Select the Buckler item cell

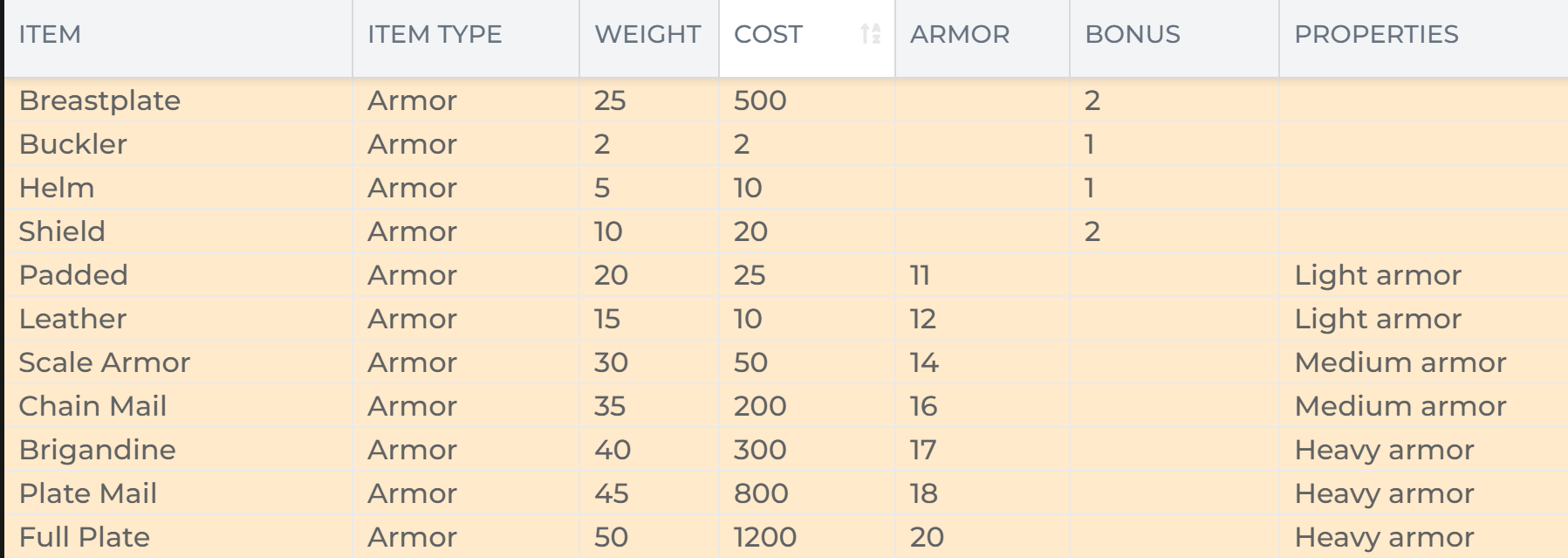coord(178,144)
